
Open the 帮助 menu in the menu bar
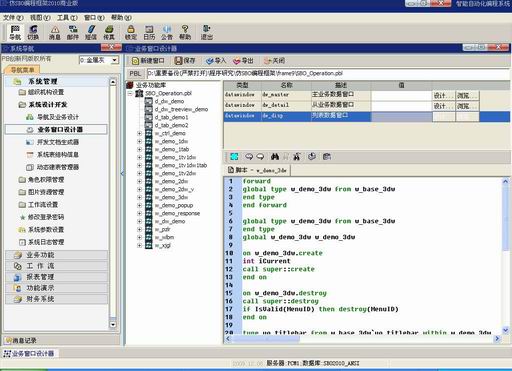[x=121, y=18]
